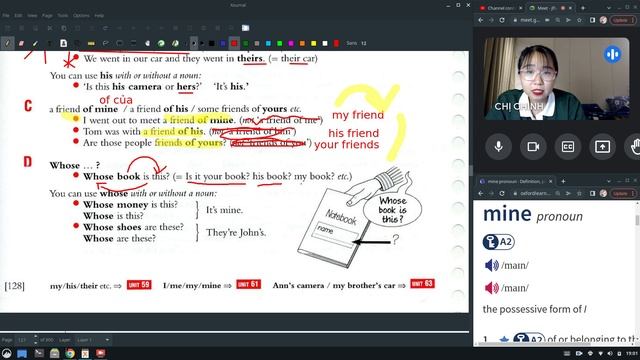
Task: Pick the blue color swatch
Action: [x=223, y=43]
